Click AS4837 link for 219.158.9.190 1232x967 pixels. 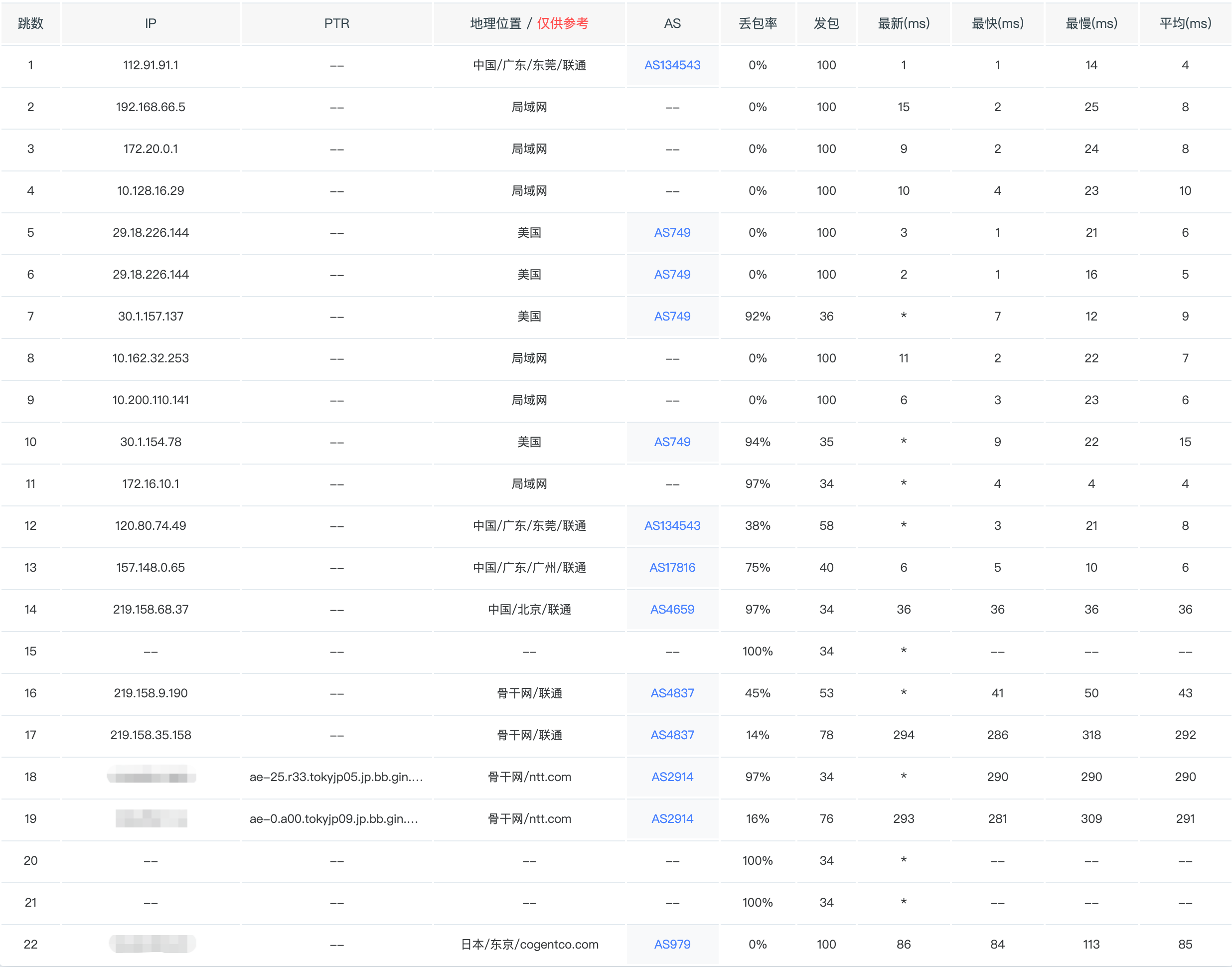coord(672,693)
